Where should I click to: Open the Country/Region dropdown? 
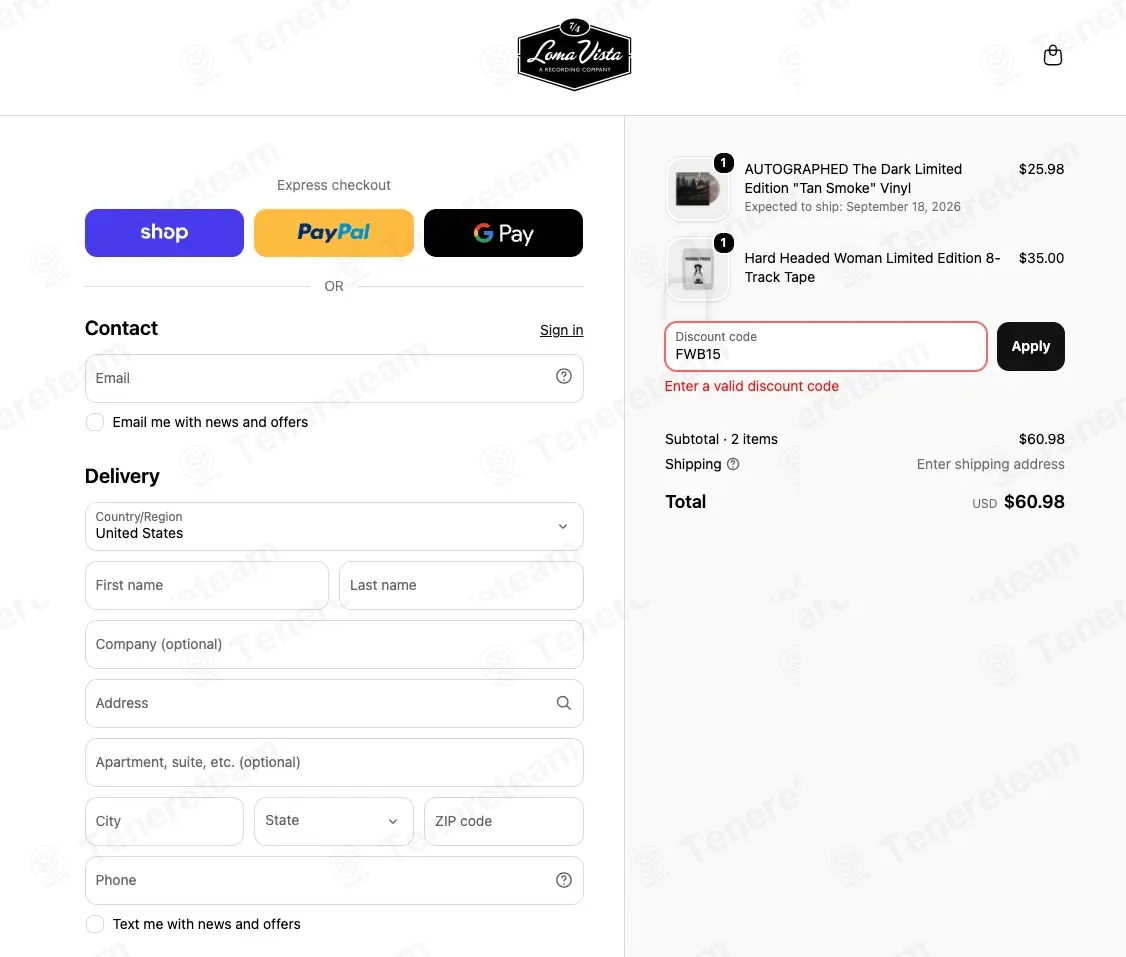(334, 526)
